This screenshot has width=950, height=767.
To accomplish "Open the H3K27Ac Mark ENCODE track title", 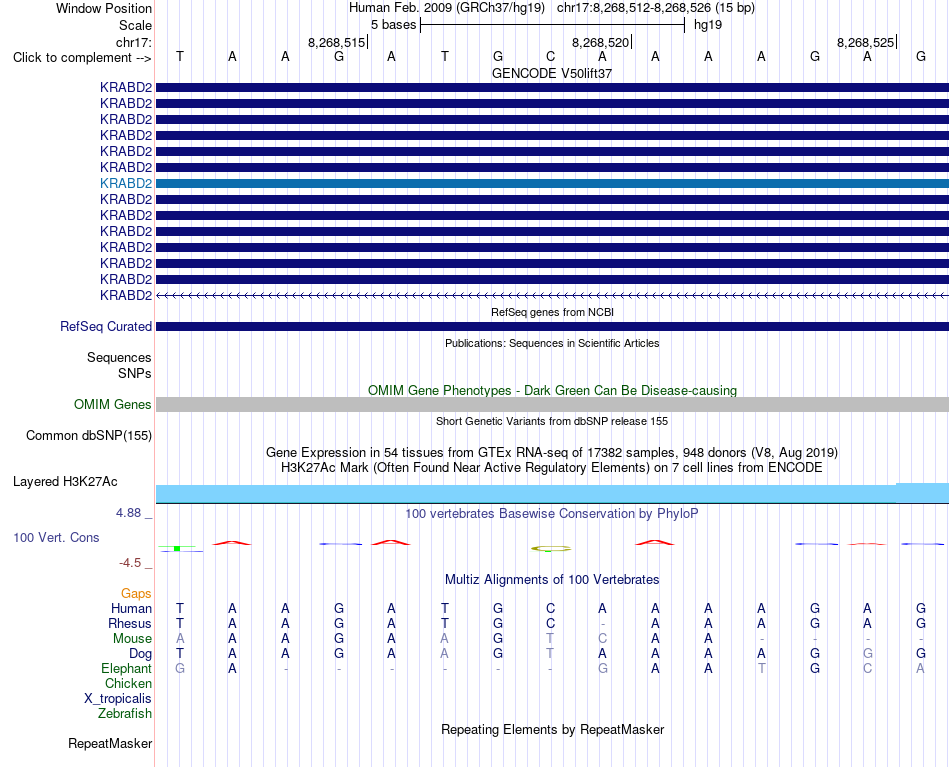I will [x=552, y=468].
